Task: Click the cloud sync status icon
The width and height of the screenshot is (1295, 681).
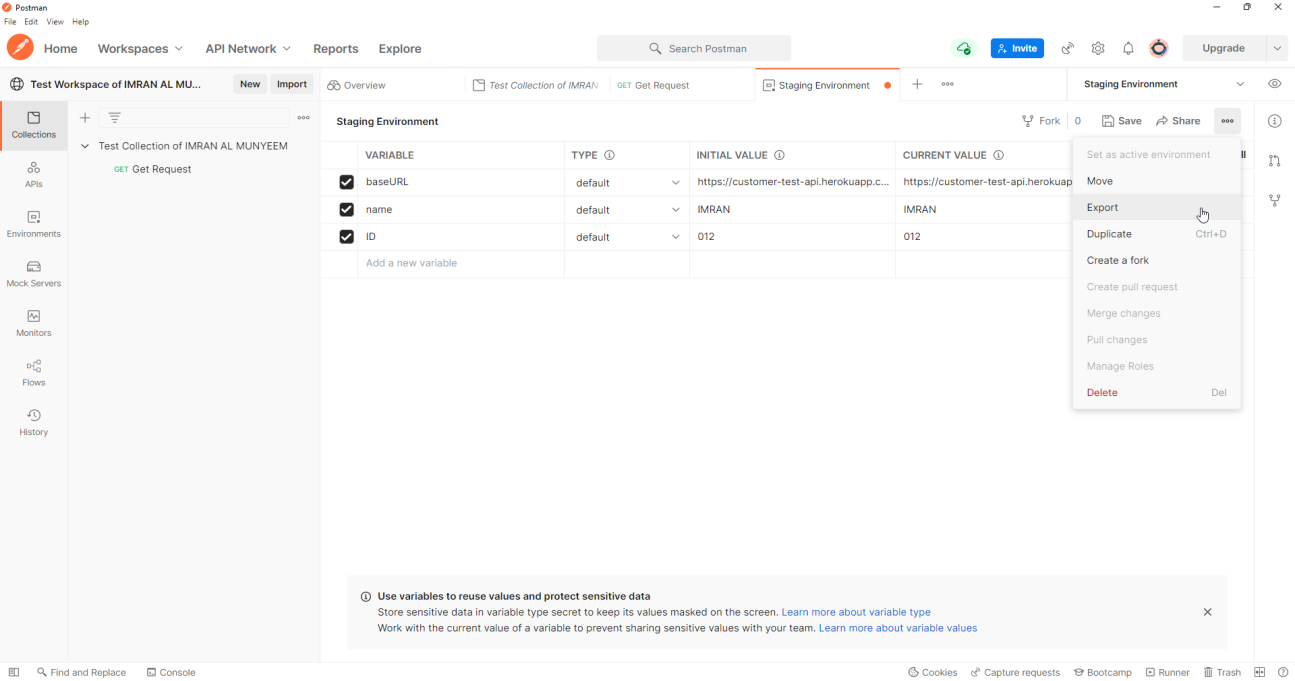Action: point(964,48)
